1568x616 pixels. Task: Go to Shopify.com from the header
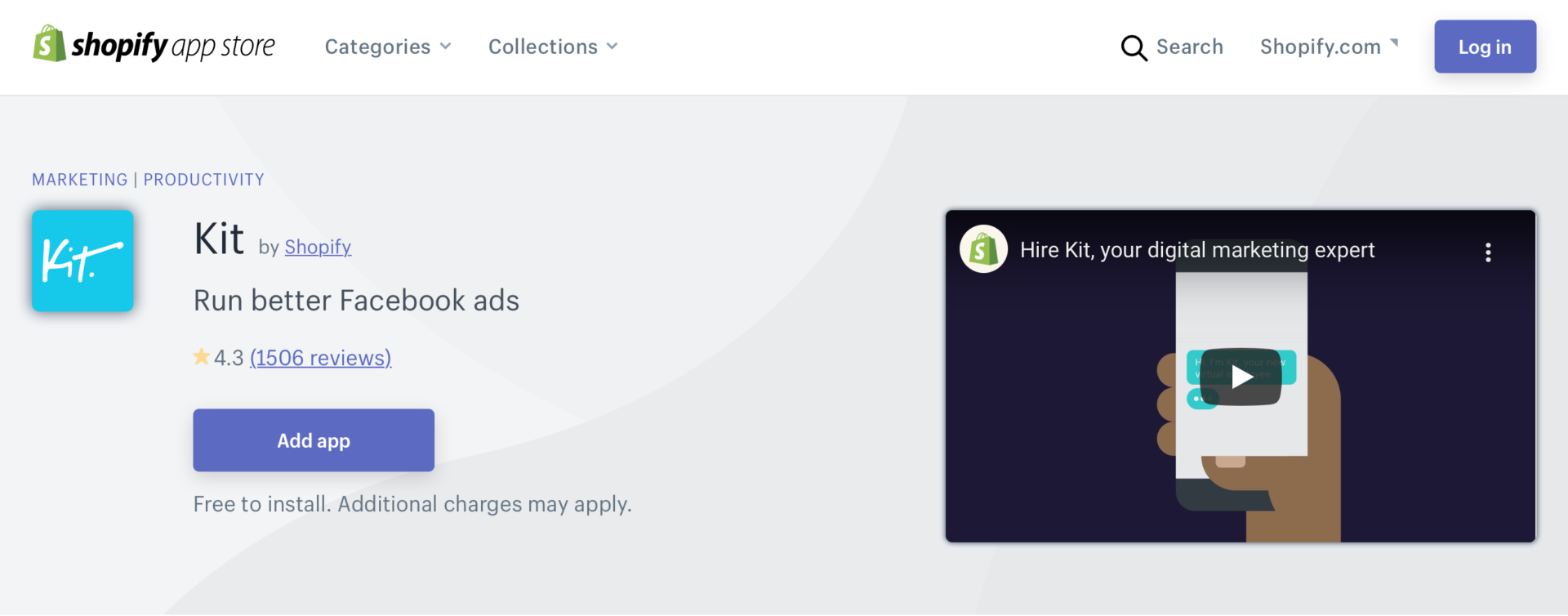[1320, 47]
